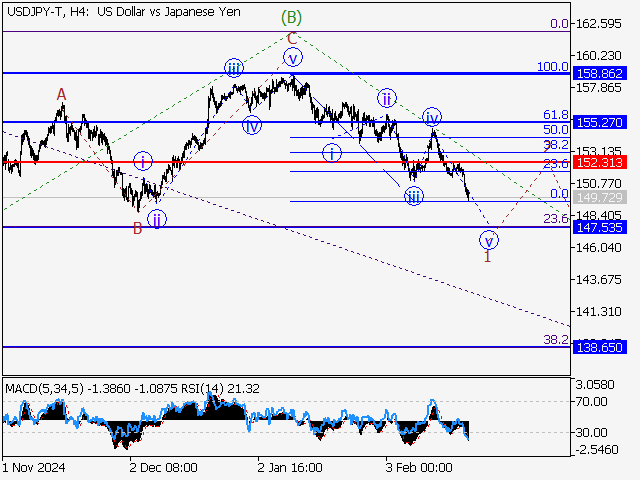Click the red A wave label
This screenshot has height=480, width=640.
[61, 94]
